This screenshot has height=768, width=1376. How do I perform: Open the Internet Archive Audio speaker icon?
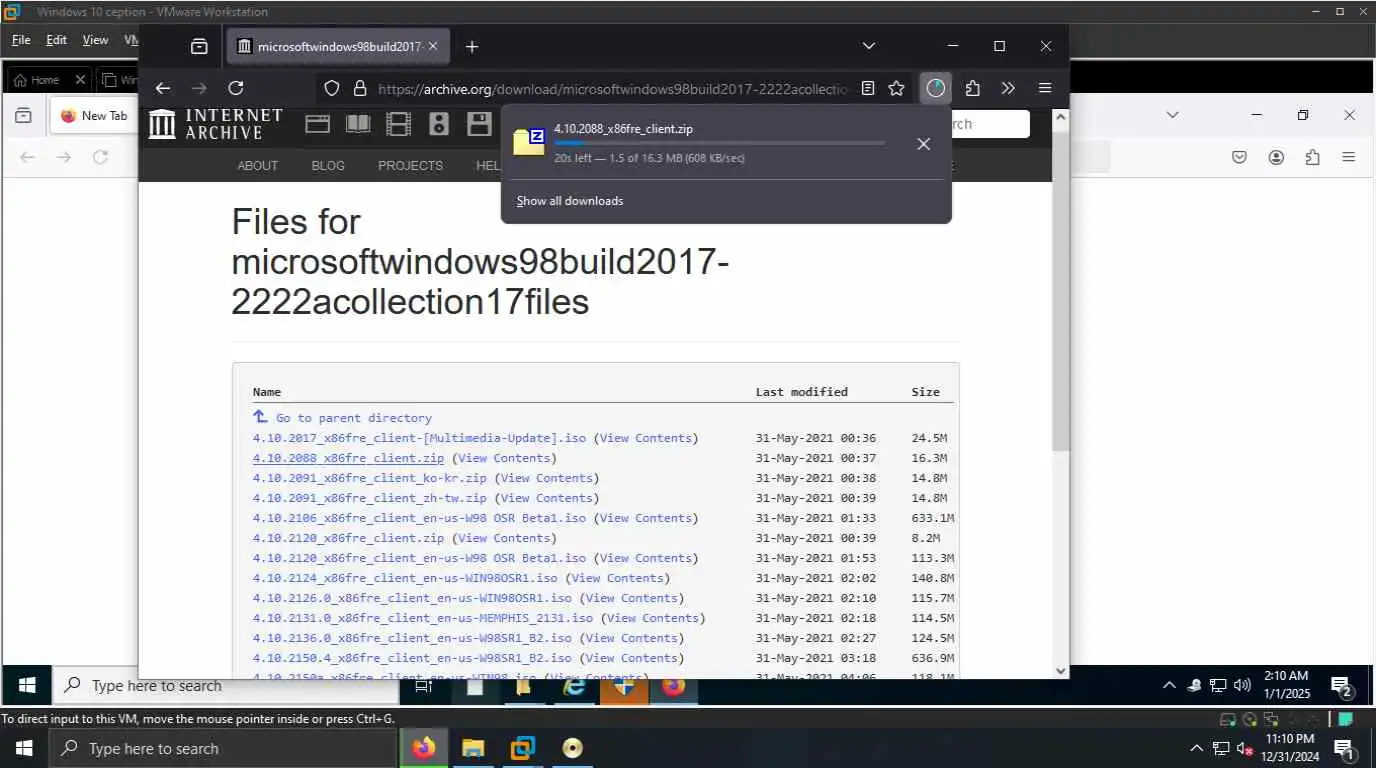click(x=439, y=124)
